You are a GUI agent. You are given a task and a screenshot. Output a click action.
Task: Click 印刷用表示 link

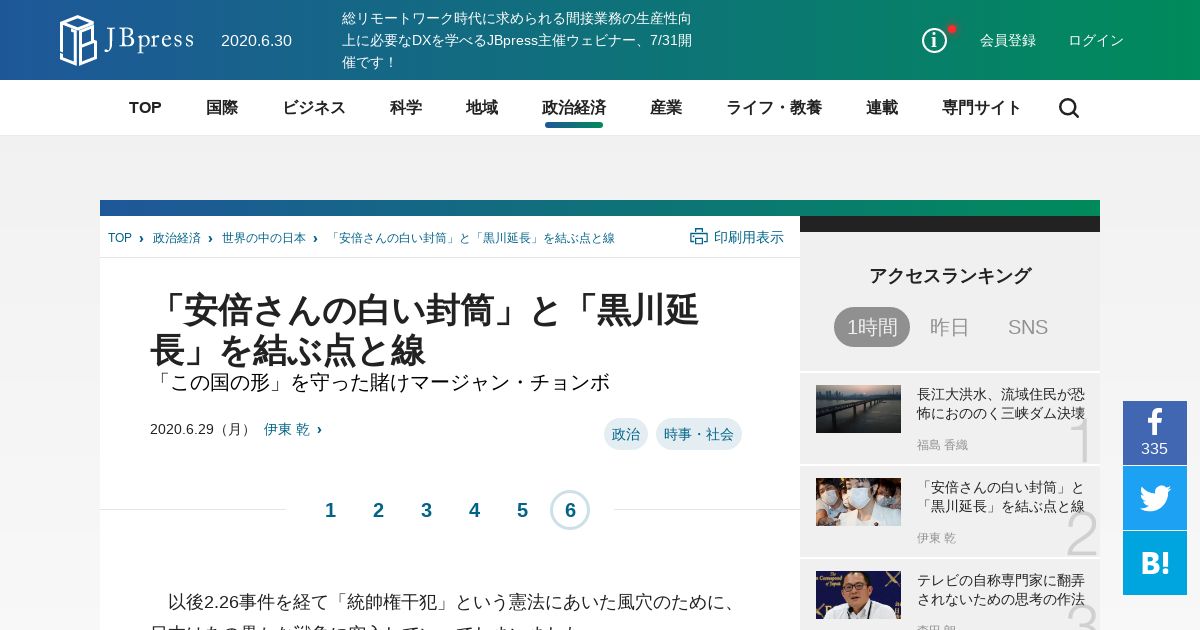(749, 237)
